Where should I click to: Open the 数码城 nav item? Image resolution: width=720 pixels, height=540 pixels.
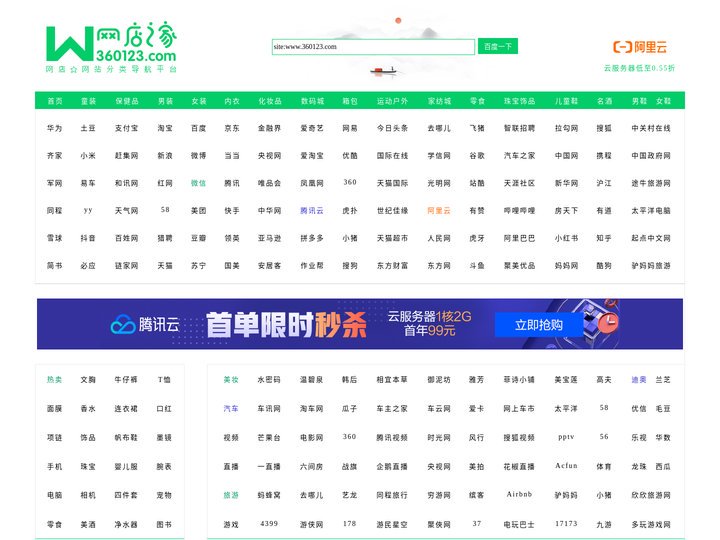[312, 101]
